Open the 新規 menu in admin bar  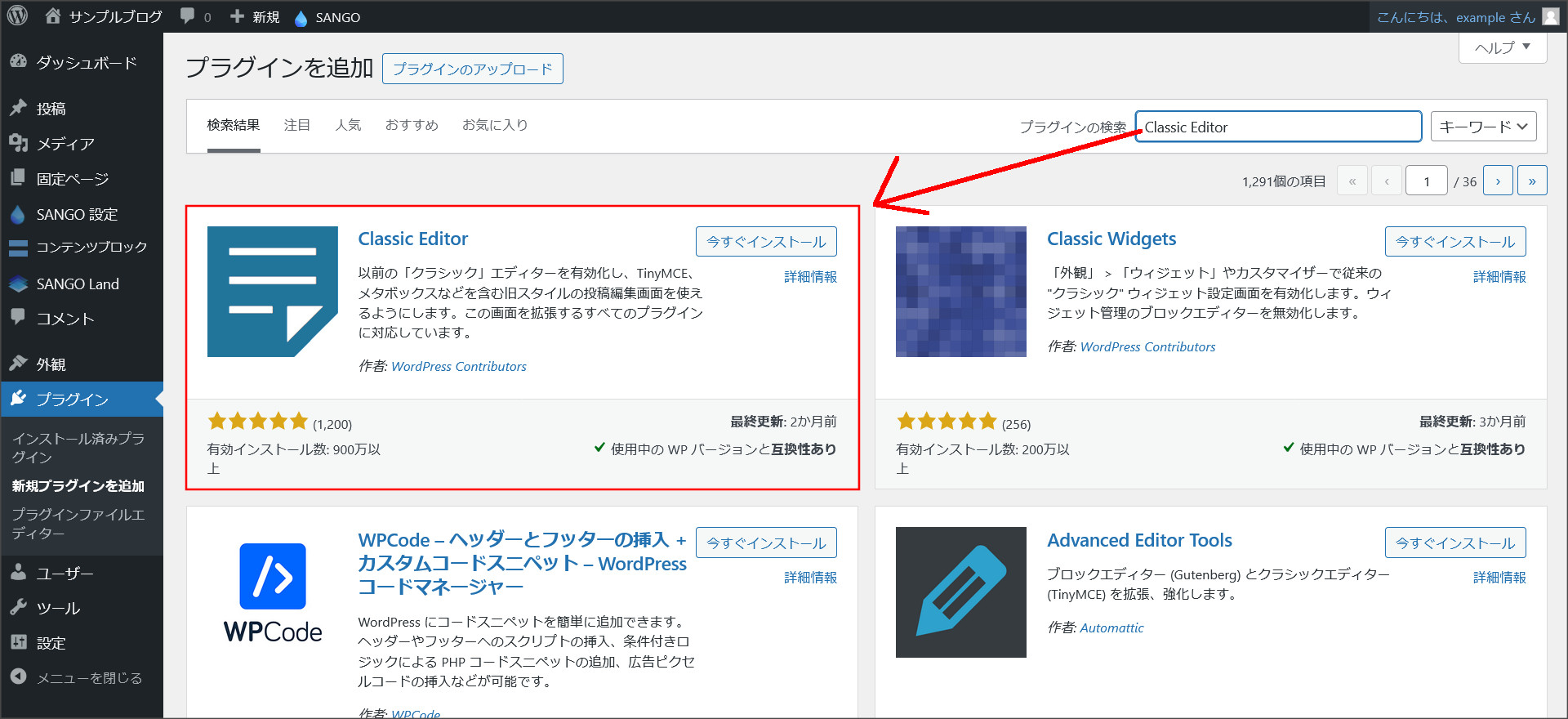click(256, 17)
